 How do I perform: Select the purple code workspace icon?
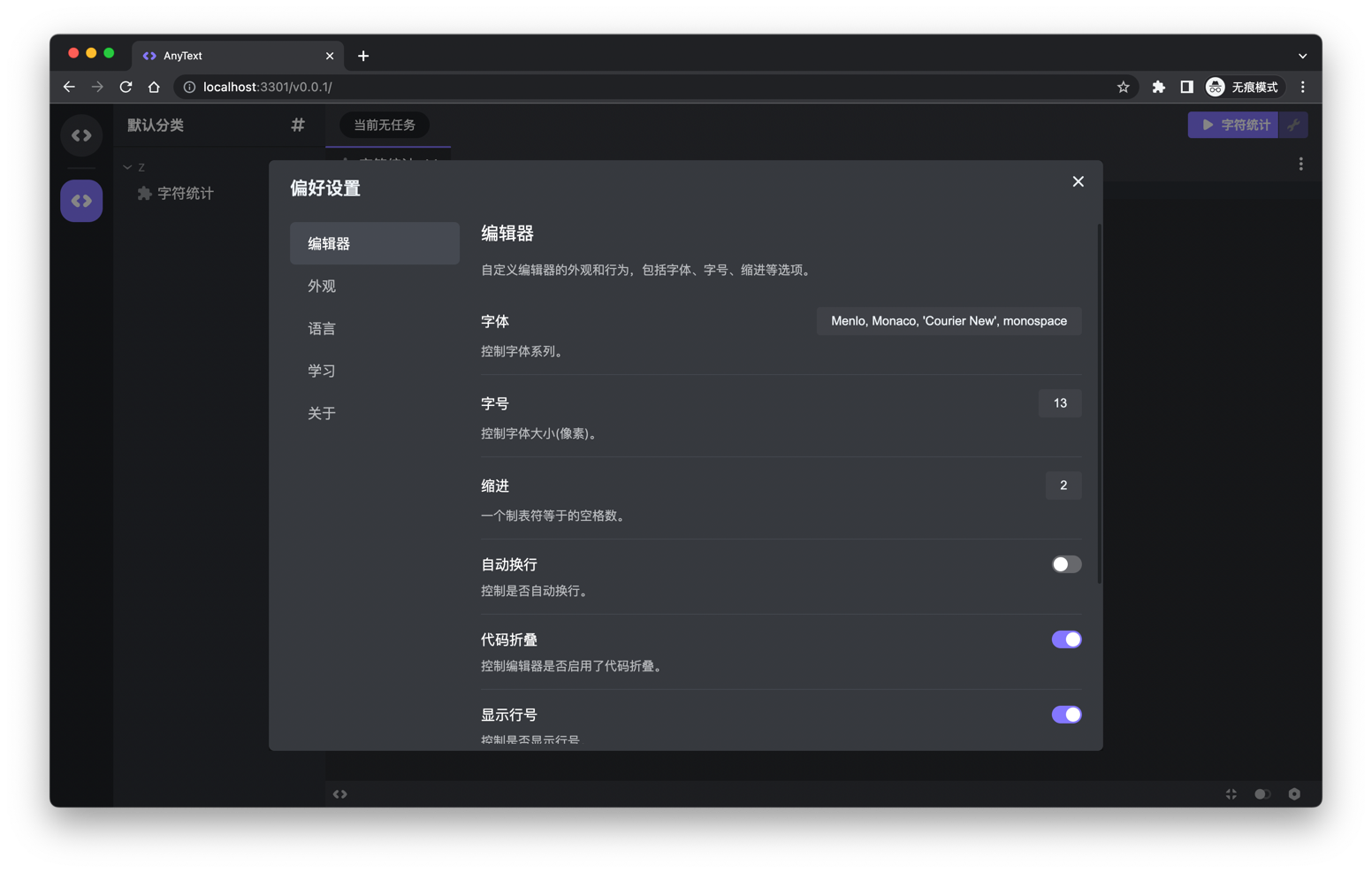pyautogui.click(x=81, y=201)
